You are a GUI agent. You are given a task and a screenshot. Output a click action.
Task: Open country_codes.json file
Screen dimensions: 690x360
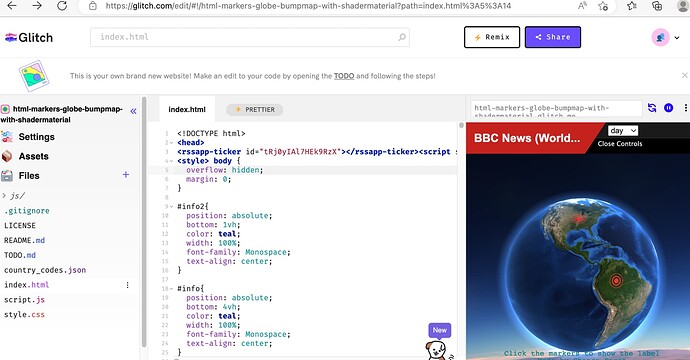(x=45, y=270)
